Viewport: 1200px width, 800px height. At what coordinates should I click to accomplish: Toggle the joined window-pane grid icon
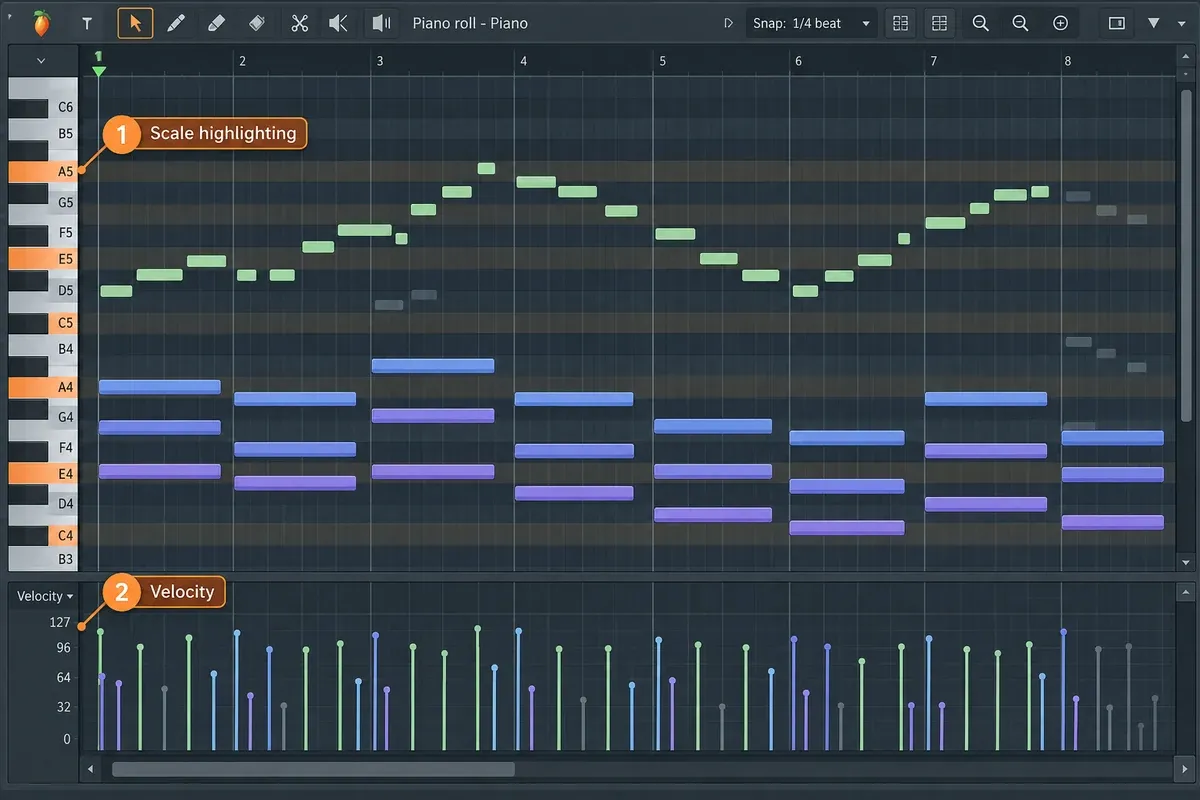(939, 23)
